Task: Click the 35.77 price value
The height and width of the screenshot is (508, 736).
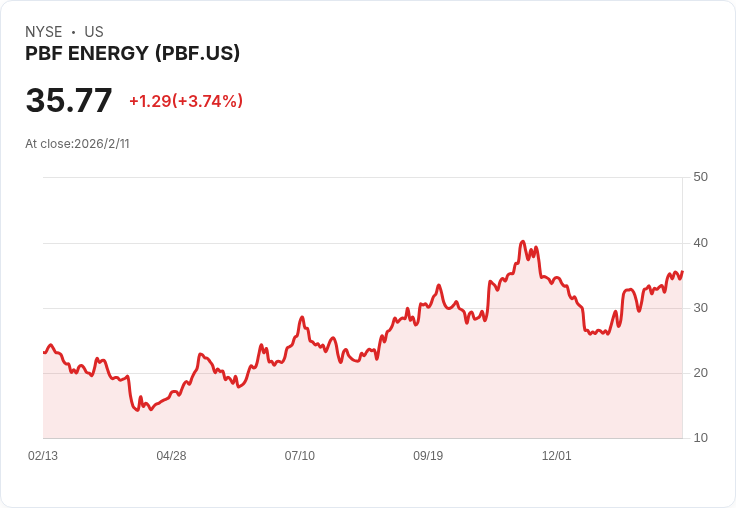Action: 69,100
